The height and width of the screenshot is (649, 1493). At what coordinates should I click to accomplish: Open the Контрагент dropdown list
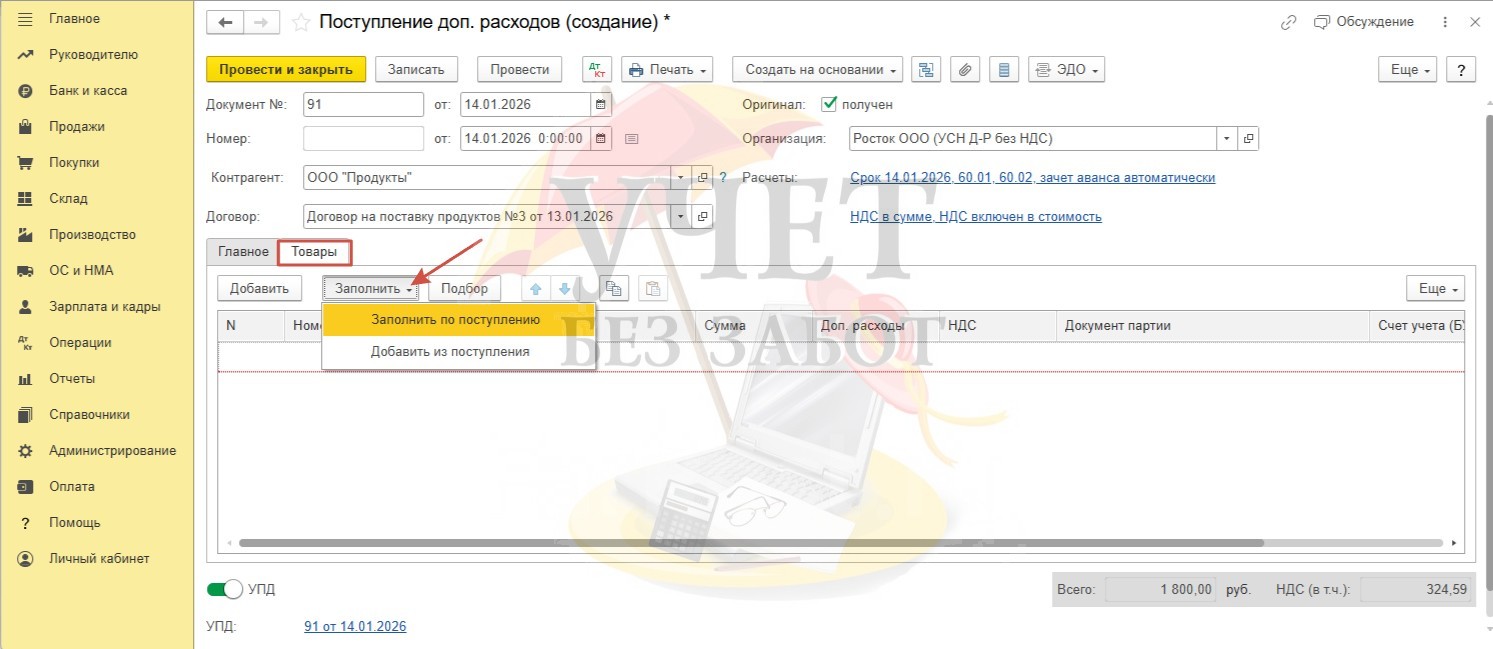click(681, 178)
